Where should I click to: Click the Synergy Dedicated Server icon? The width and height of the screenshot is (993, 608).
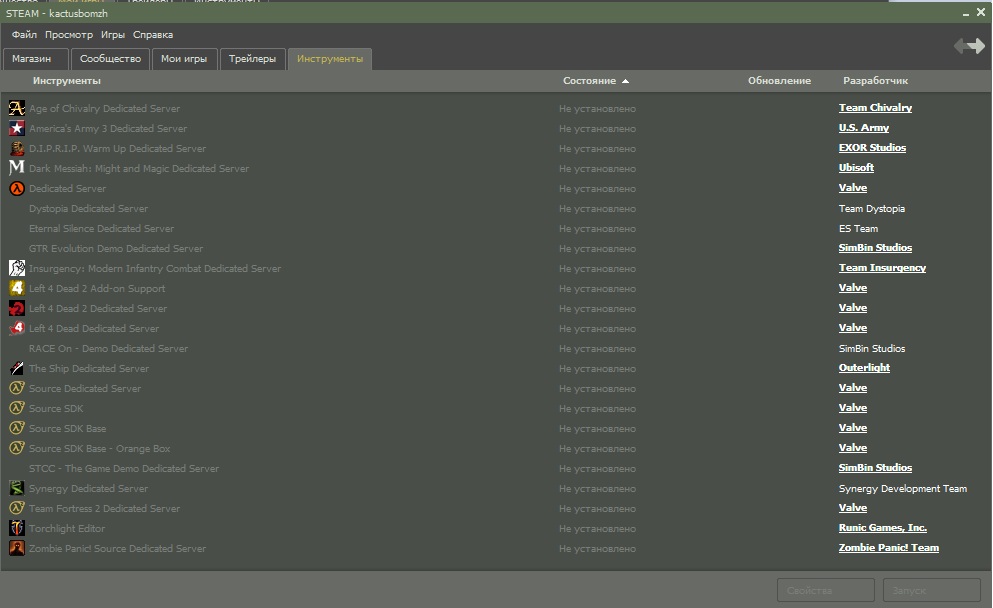pos(17,488)
